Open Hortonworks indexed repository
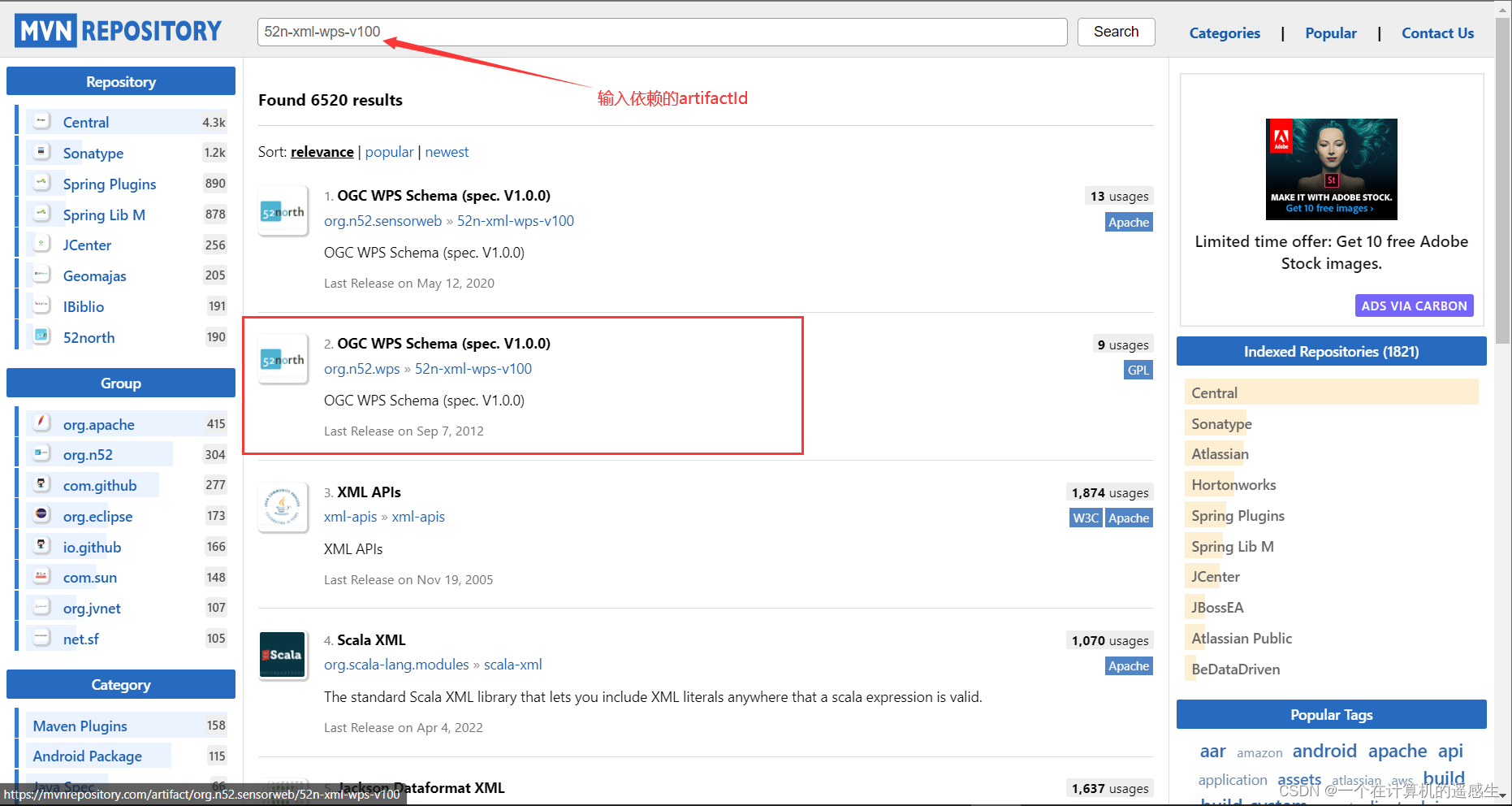This screenshot has height=806, width=1512. 1233,485
